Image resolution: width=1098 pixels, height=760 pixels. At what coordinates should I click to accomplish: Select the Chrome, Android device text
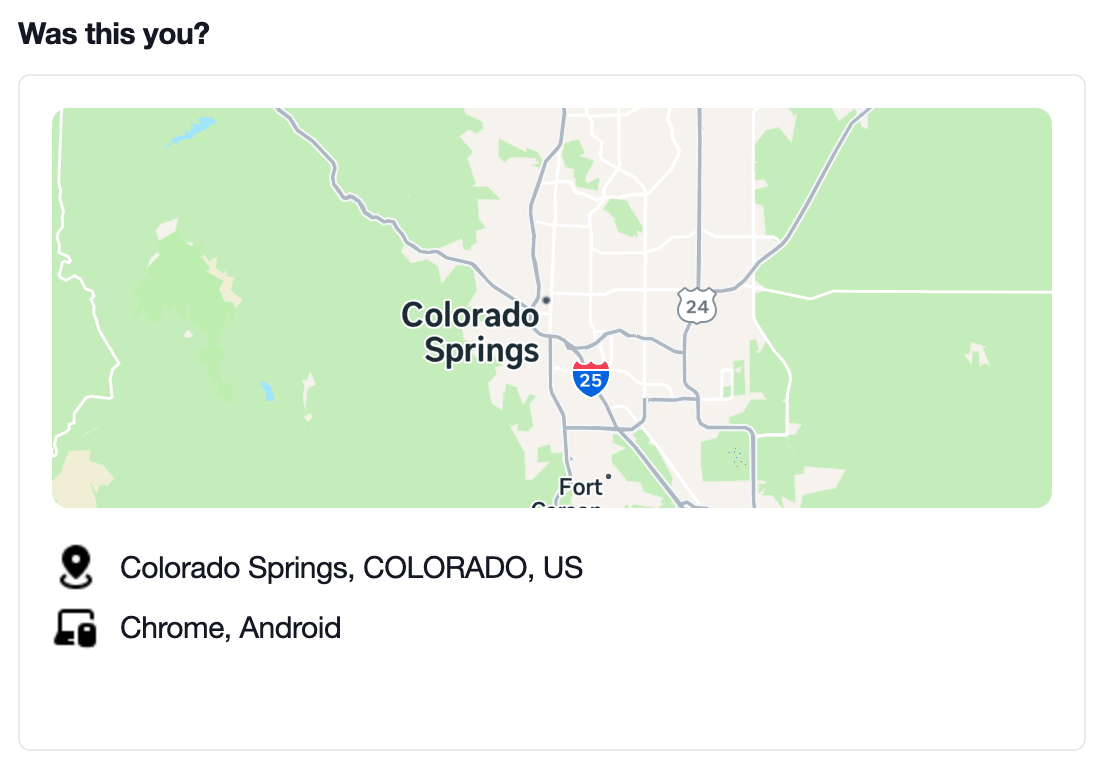tap(230, 628)
